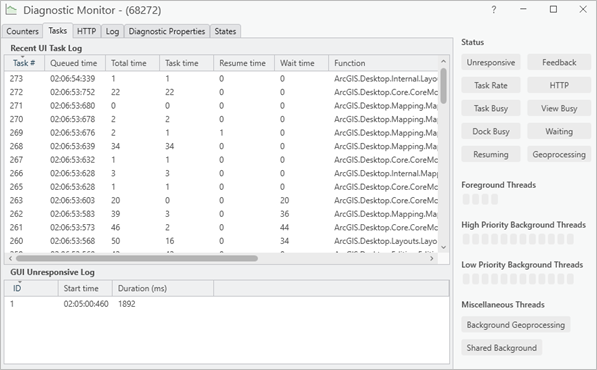Sort by Wait time column
This screenshot has height=370, width=597.
[x=301, y=63]
